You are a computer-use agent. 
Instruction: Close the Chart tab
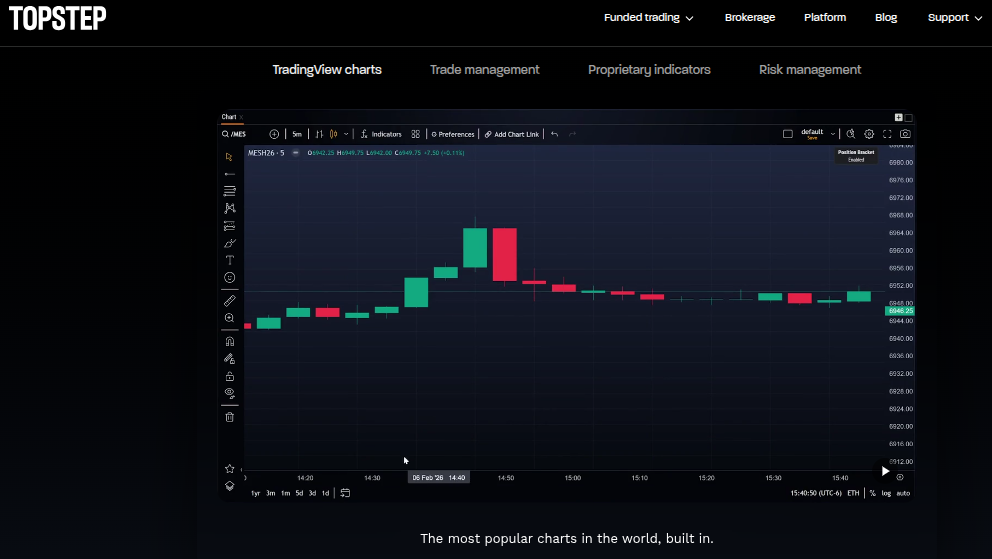coord(241,117)
